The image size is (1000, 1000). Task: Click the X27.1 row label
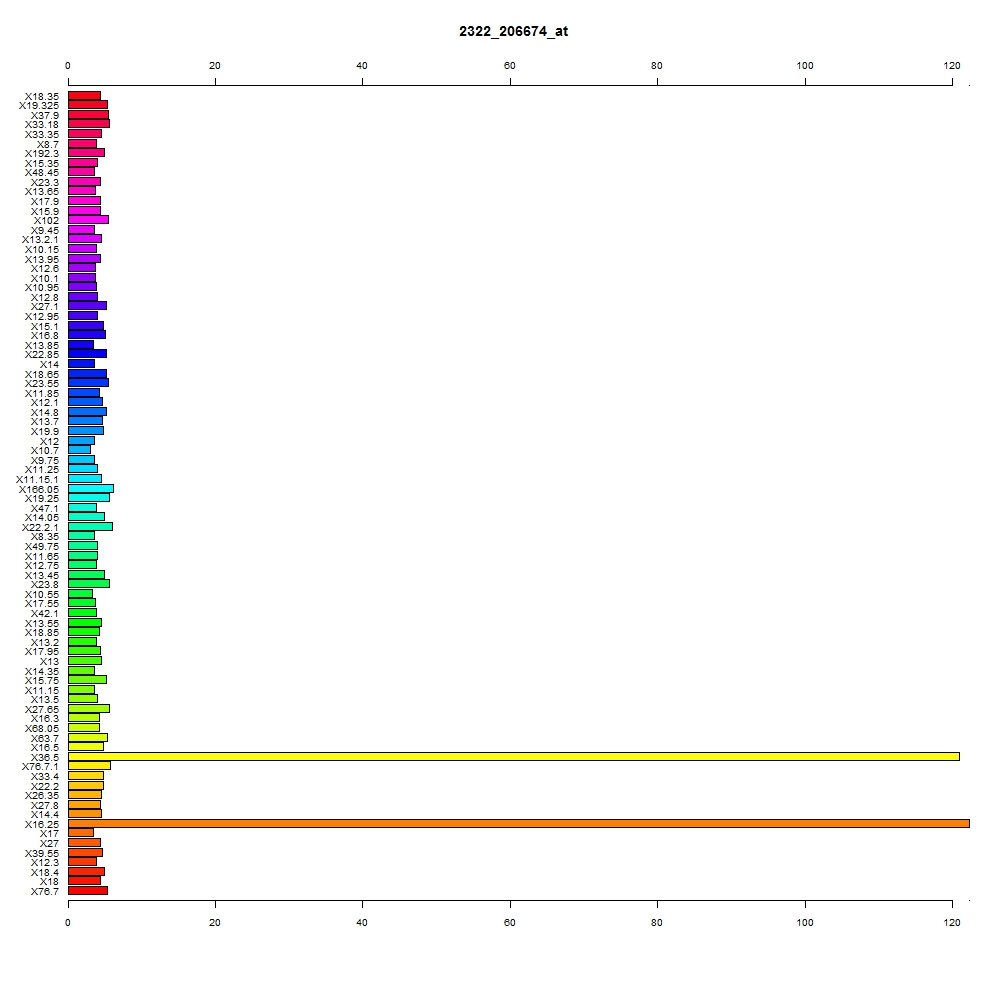(x=45, y=307)
